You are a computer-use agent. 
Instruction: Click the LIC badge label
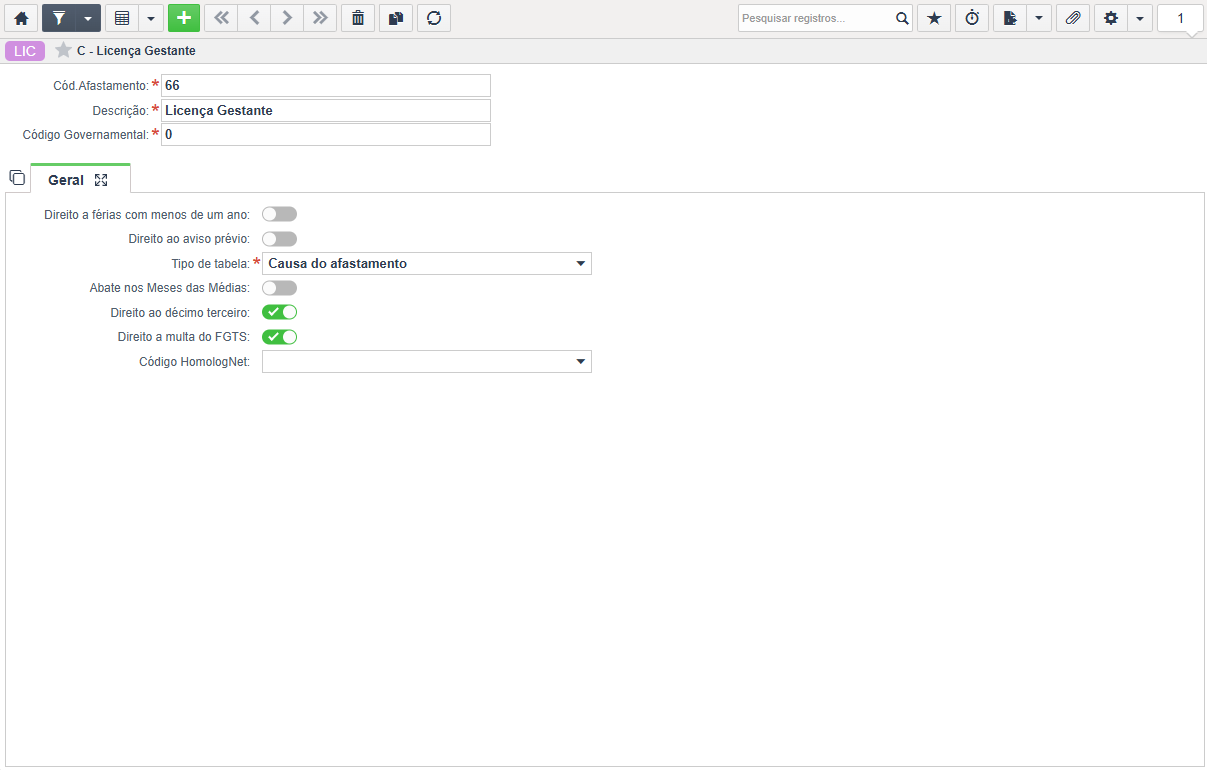point(25,51)
